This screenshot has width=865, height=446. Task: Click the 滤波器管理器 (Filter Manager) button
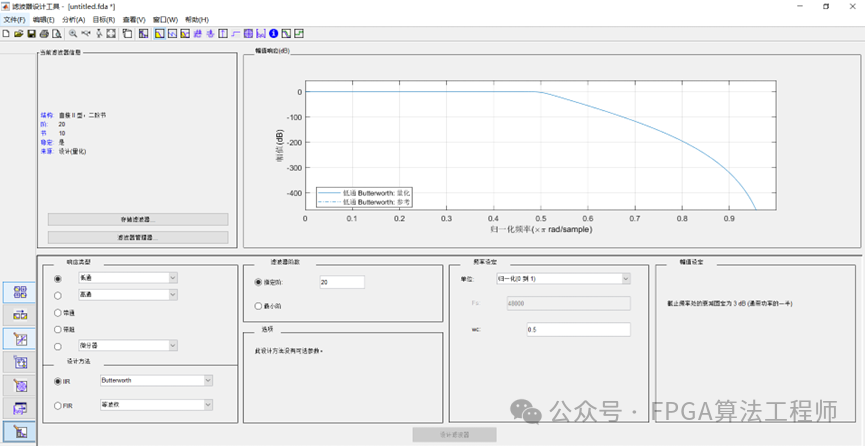[x=138, y=238]
